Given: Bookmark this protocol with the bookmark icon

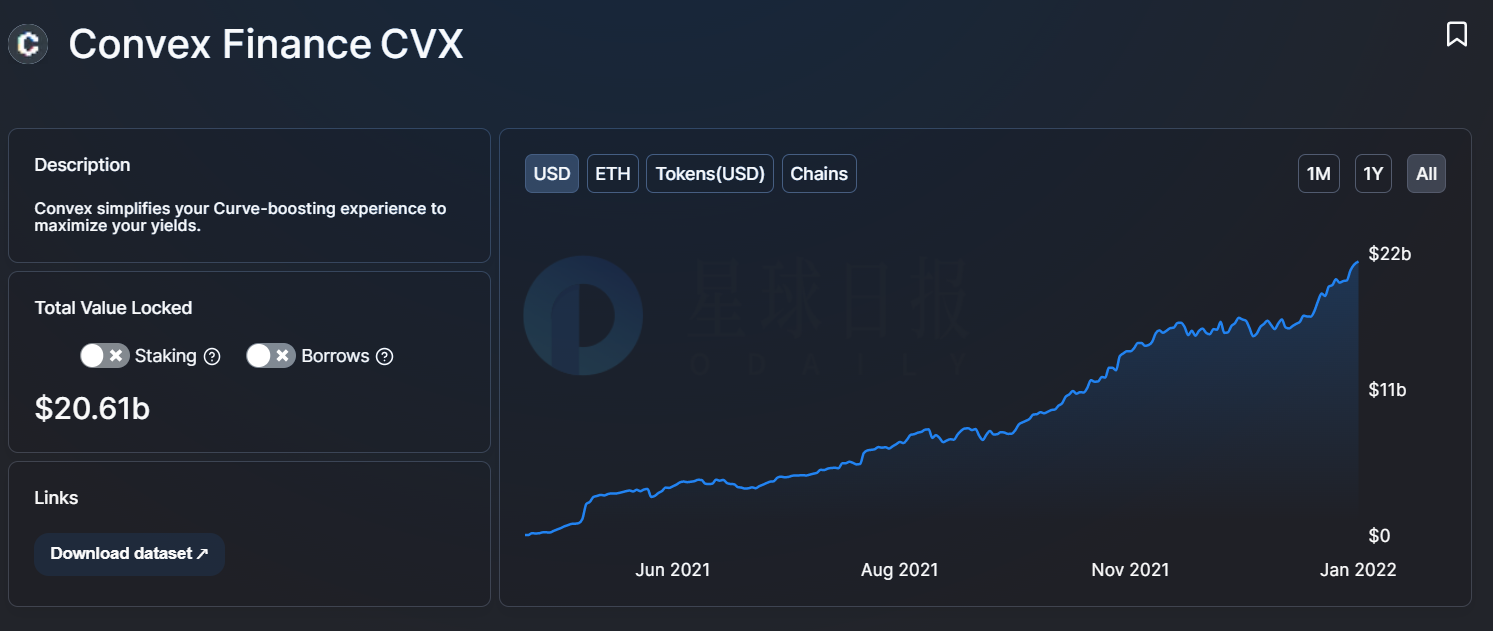Looking at the screenshot, I should click(1457, 34).
